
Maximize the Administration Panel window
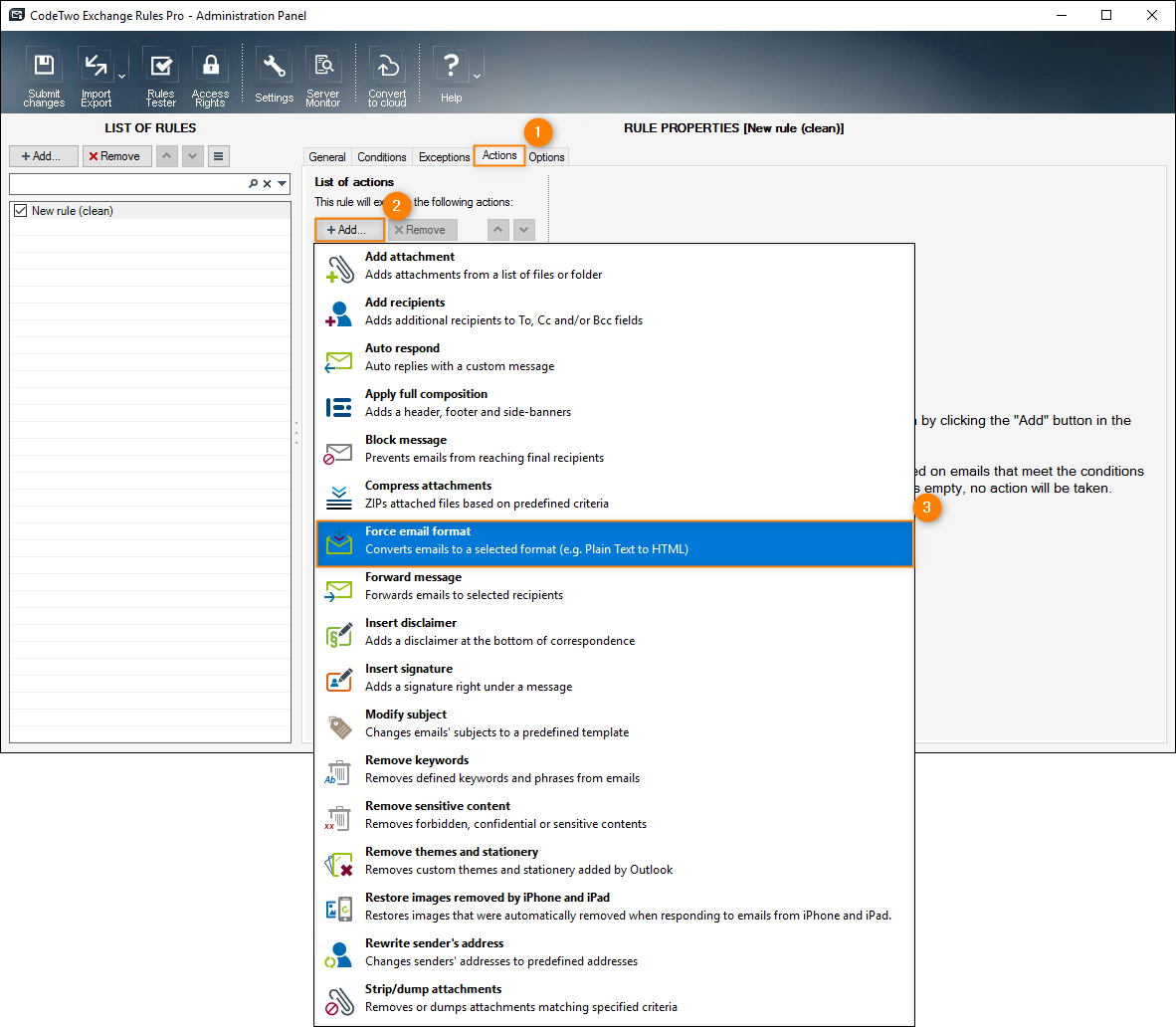point(1106,15)
